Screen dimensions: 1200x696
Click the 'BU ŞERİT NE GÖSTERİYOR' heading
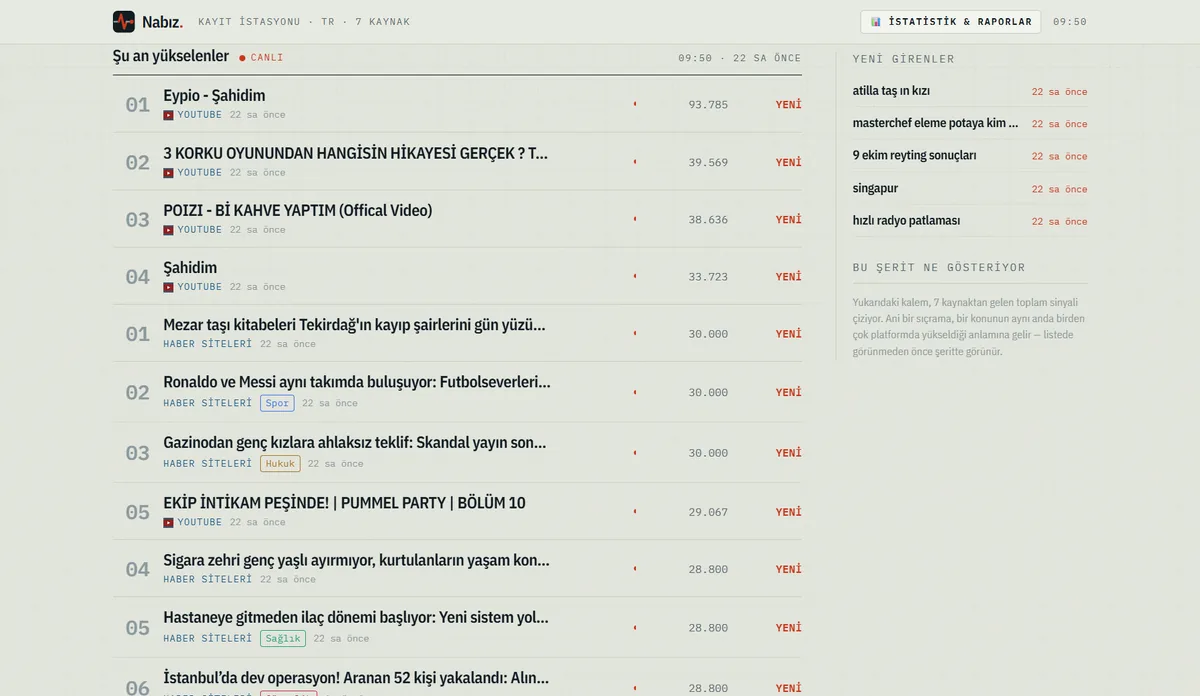(939, 268)
